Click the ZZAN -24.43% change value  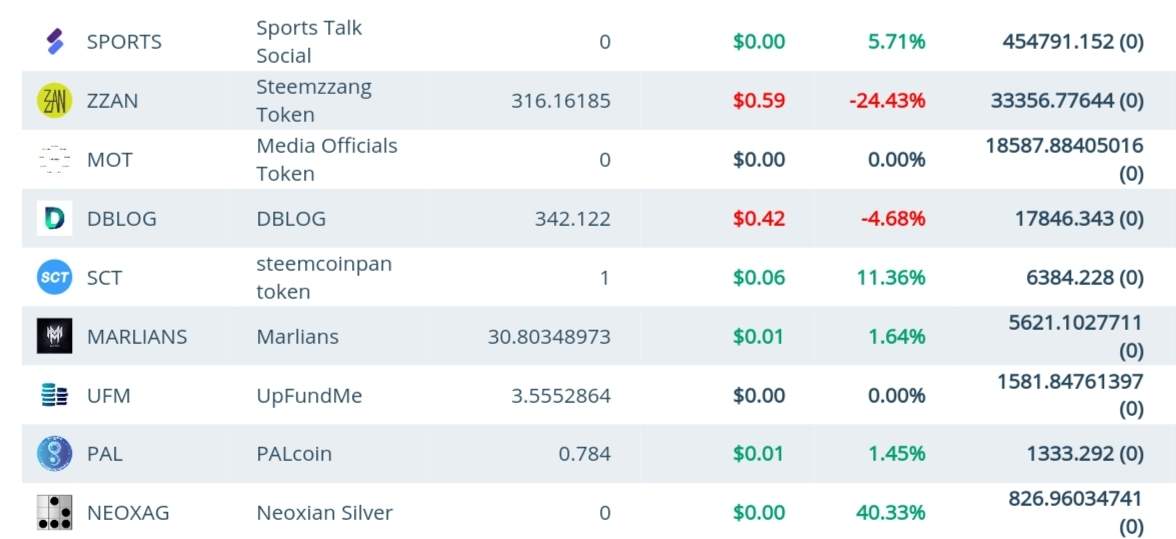pos(887,100)
